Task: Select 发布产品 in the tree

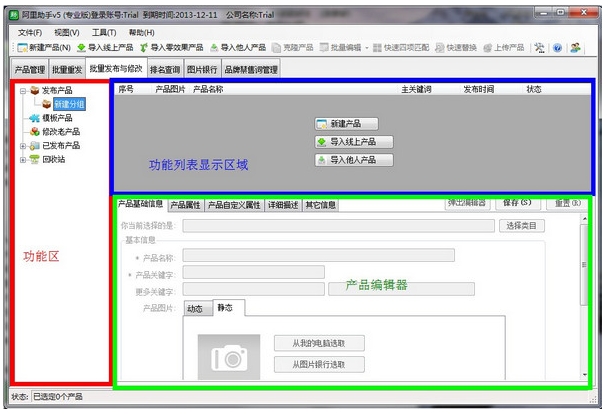Action: coord(57,90)
